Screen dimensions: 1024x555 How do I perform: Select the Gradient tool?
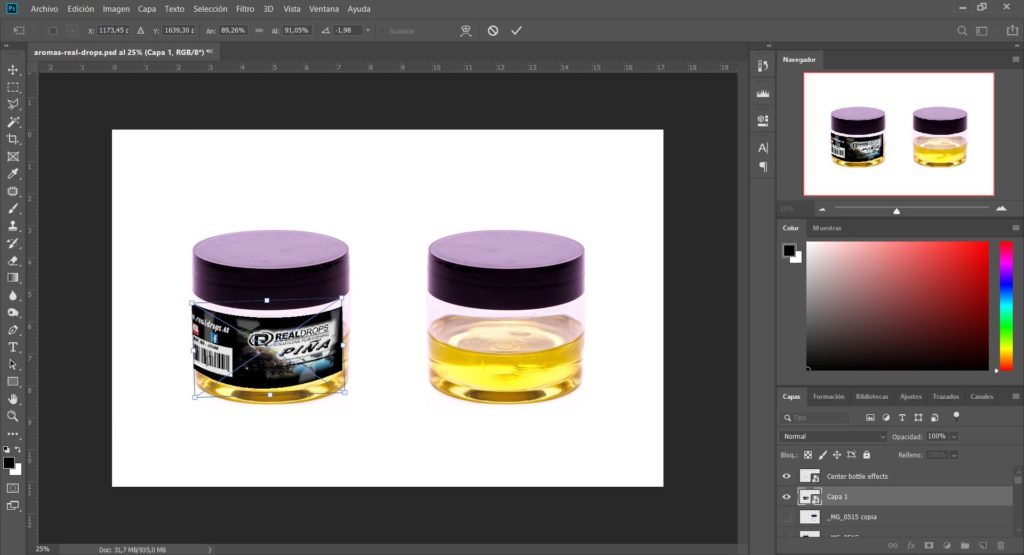coord(12,278)
